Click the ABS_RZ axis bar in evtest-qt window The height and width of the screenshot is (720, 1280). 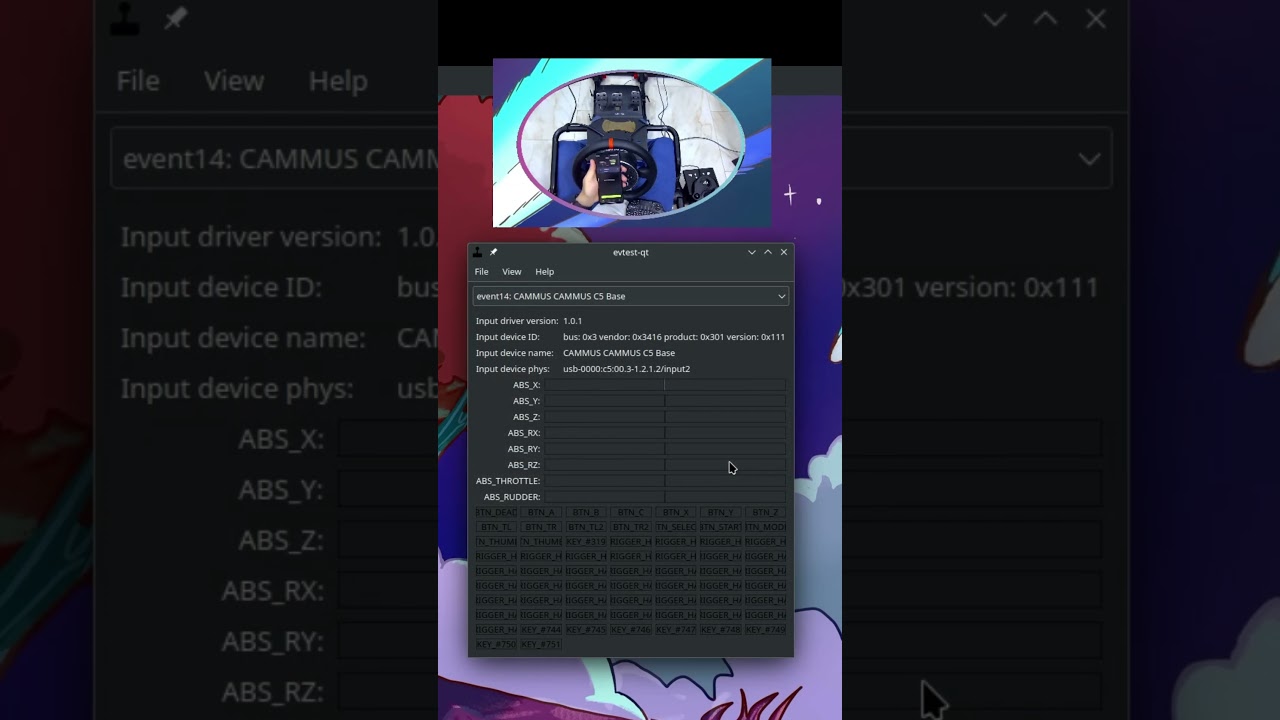665,465
